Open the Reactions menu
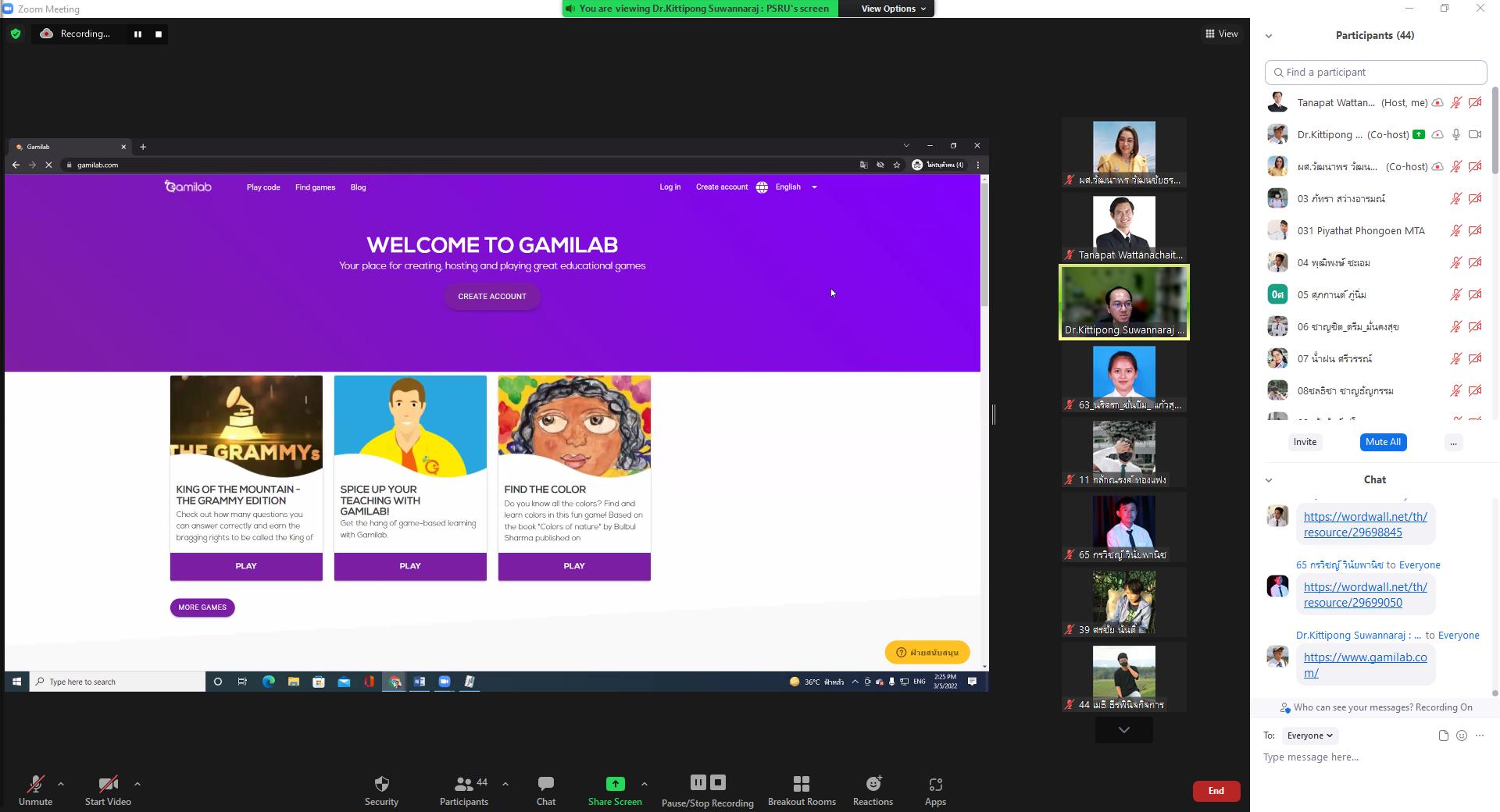The image size is (1500, 812). [x=873, y=790]
